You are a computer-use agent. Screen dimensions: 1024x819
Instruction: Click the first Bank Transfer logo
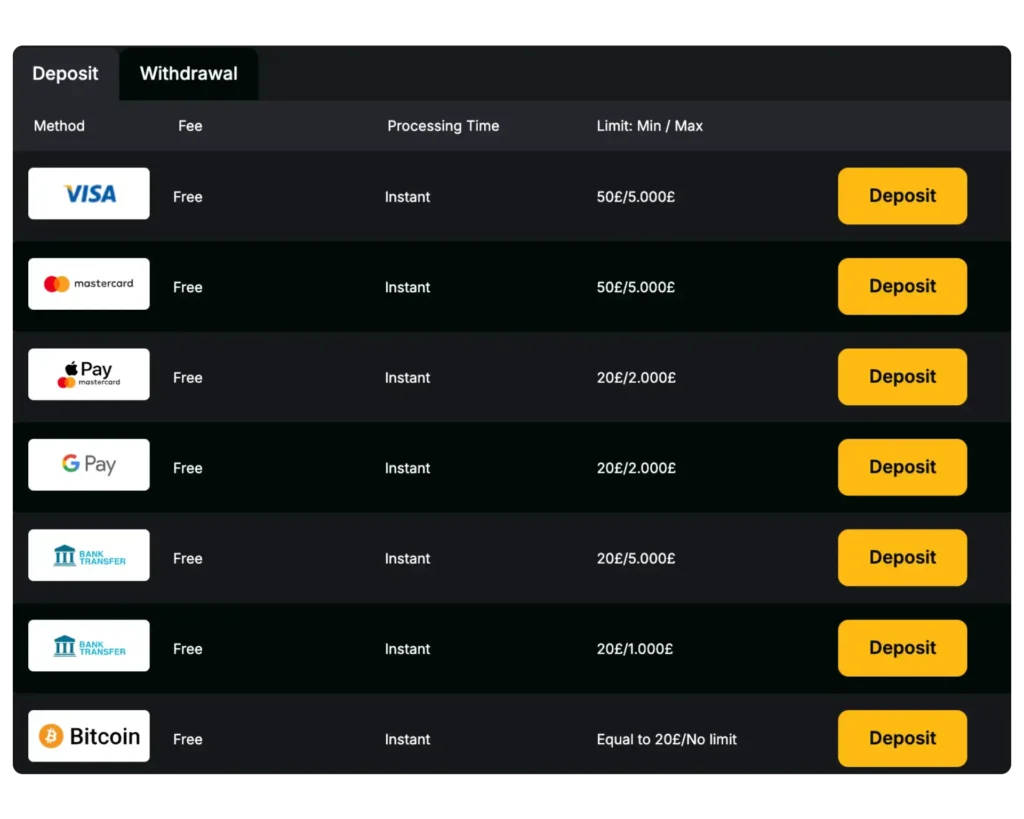pos(88,554)
